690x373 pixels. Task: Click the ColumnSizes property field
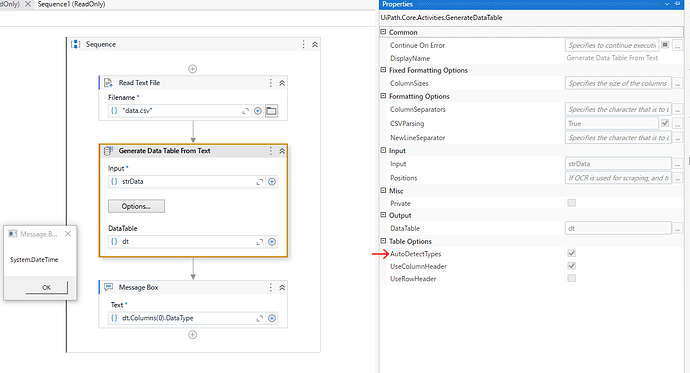click(x=618, y=83)
